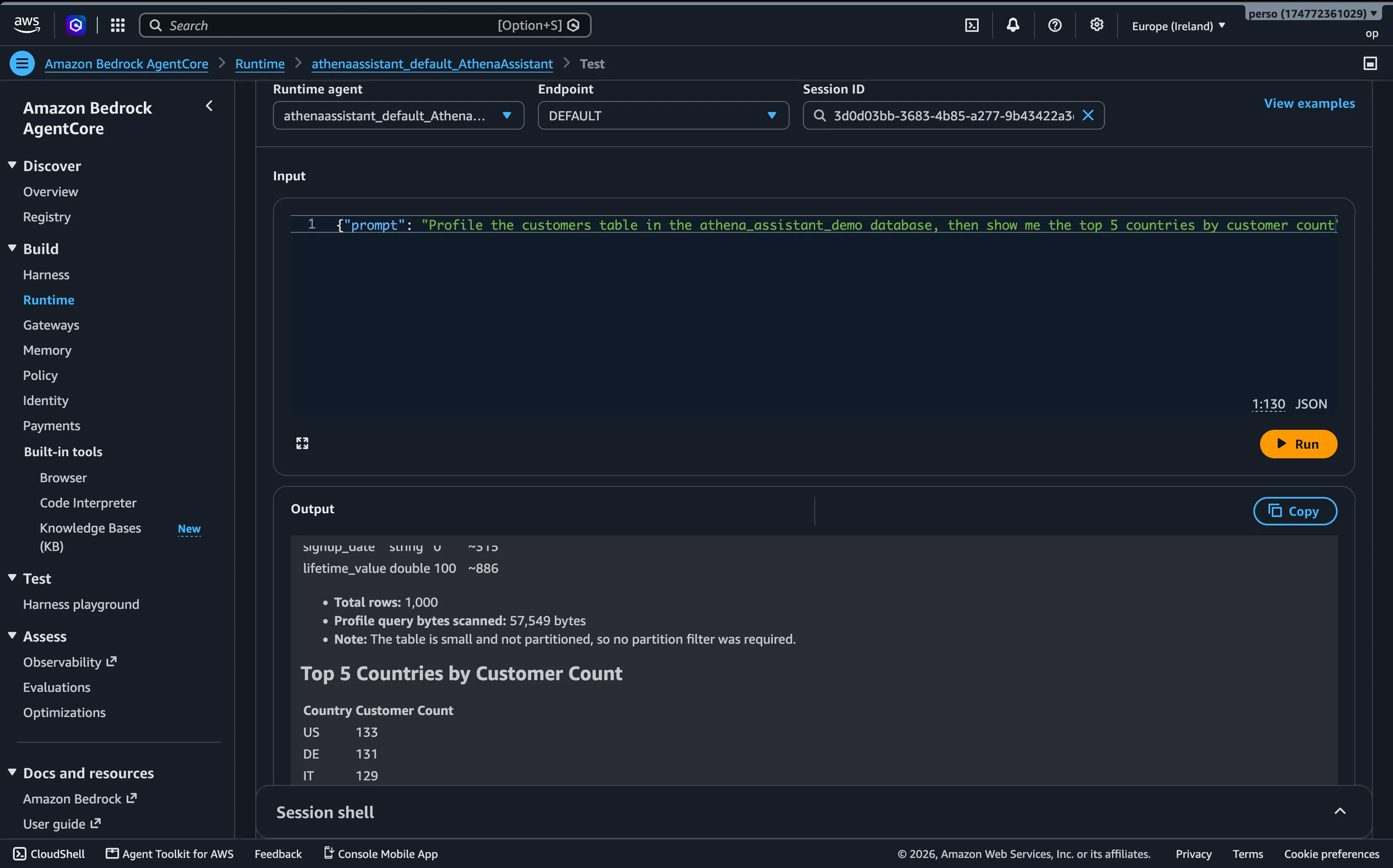
Task: Click View examples link
Action: tap(1309, 103)
